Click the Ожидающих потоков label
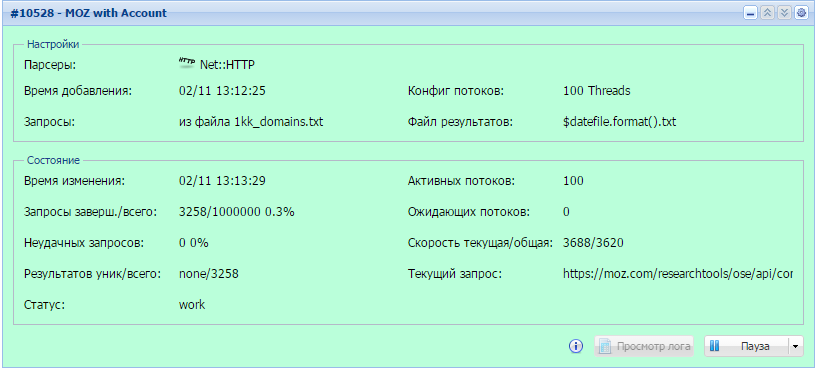 469,212
